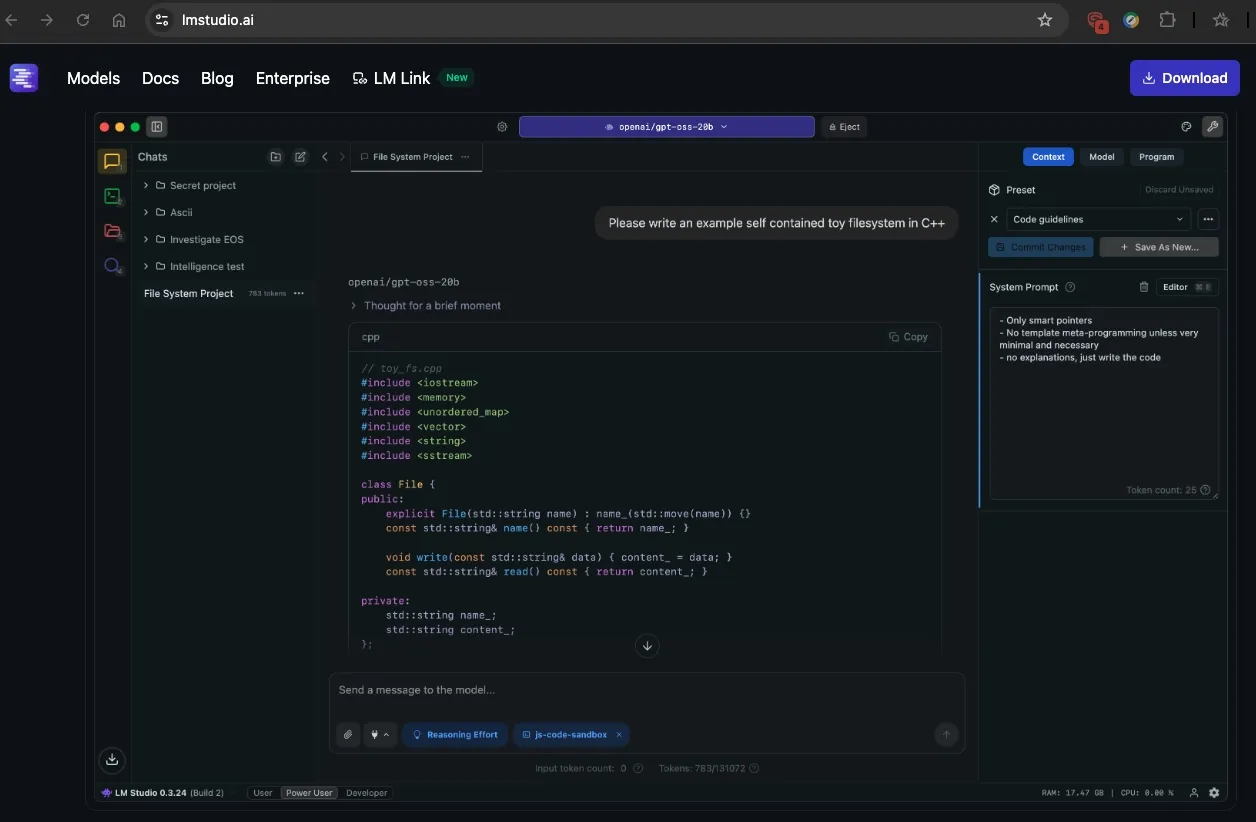Go back using the left chevron arrow
The width and height of the screenshot is (1256, 822).
[325, 157]
